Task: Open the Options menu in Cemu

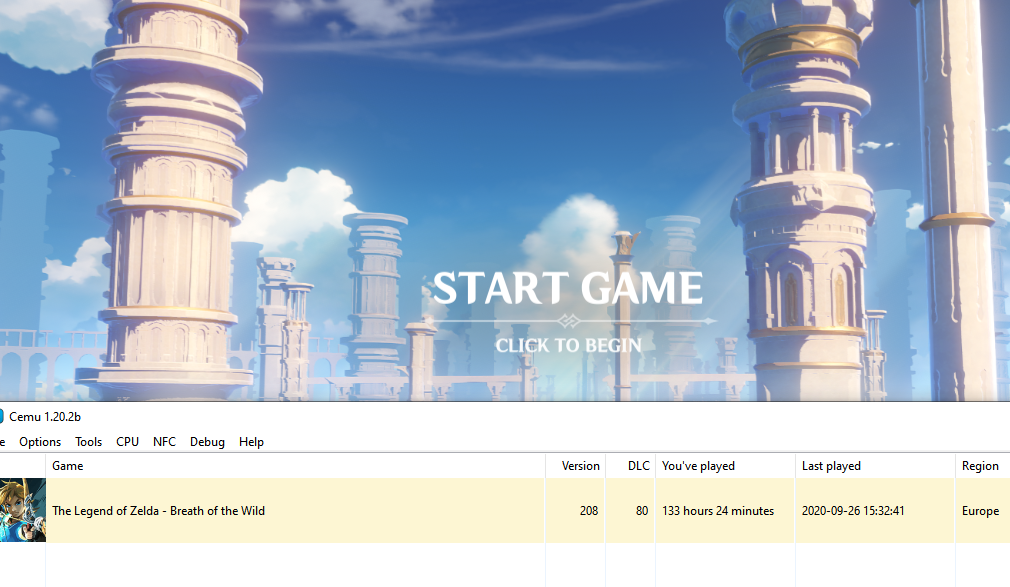Action: [x=40, y=441]
